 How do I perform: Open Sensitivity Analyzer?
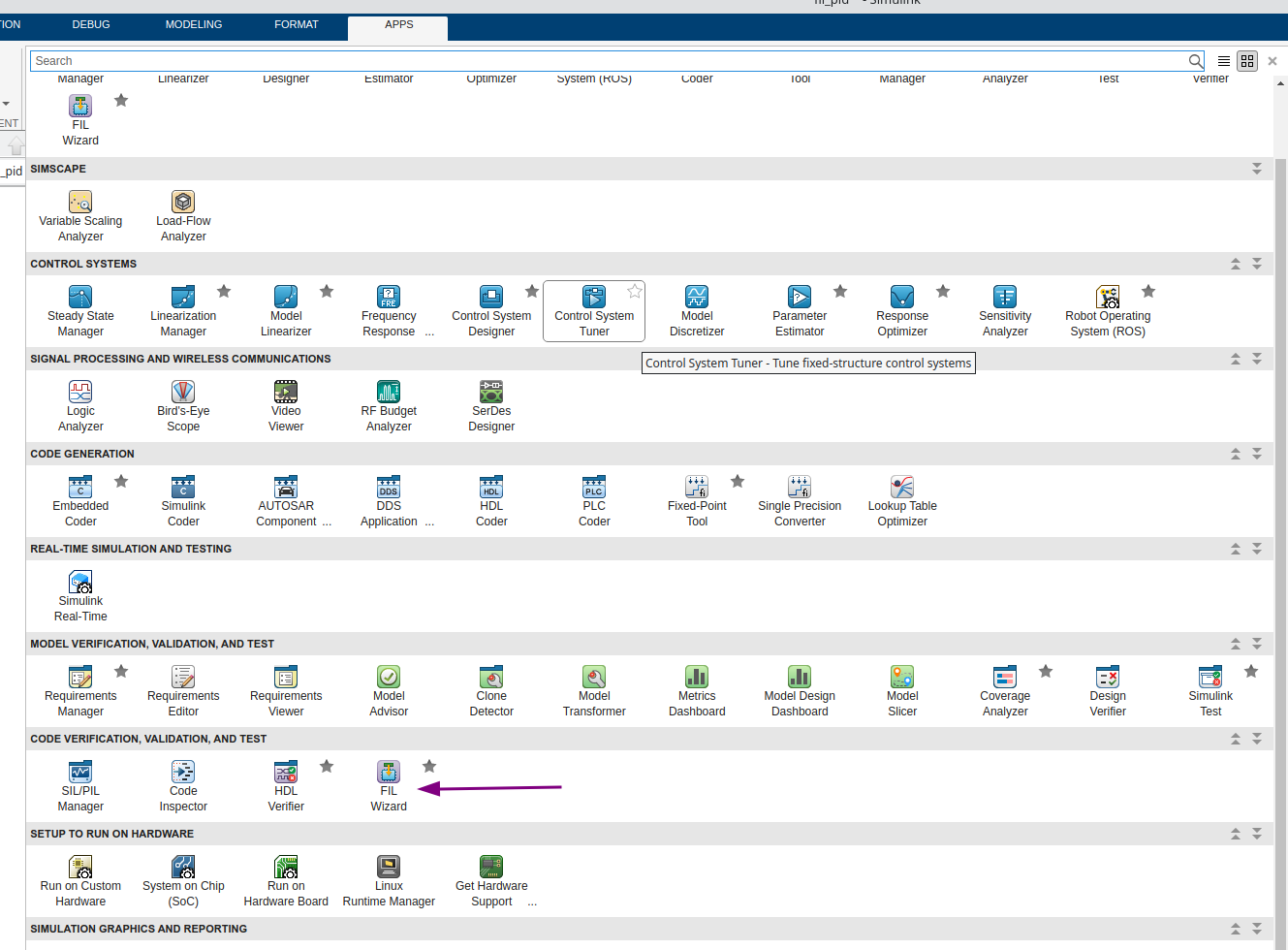click(1005, 310)
